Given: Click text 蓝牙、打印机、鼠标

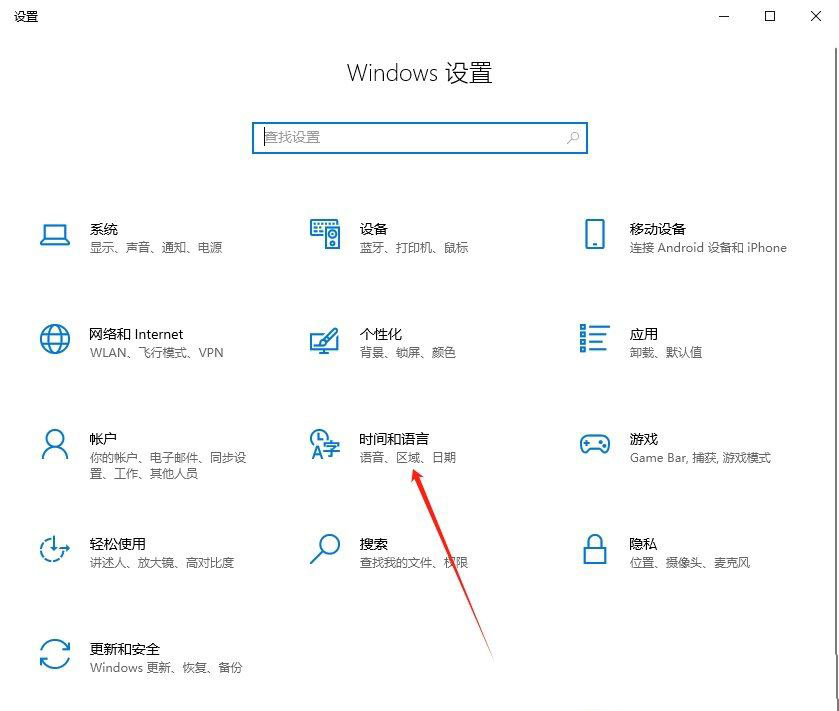Looking at the screenshot, I should 414,247.
